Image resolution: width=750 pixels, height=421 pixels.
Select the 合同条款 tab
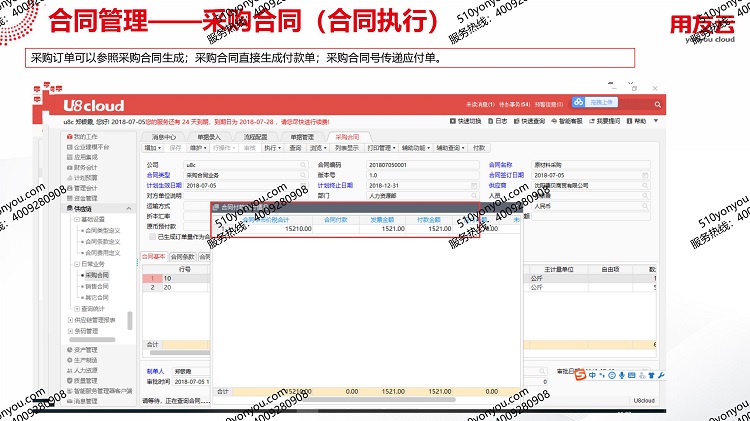click(x=183, y=257)
